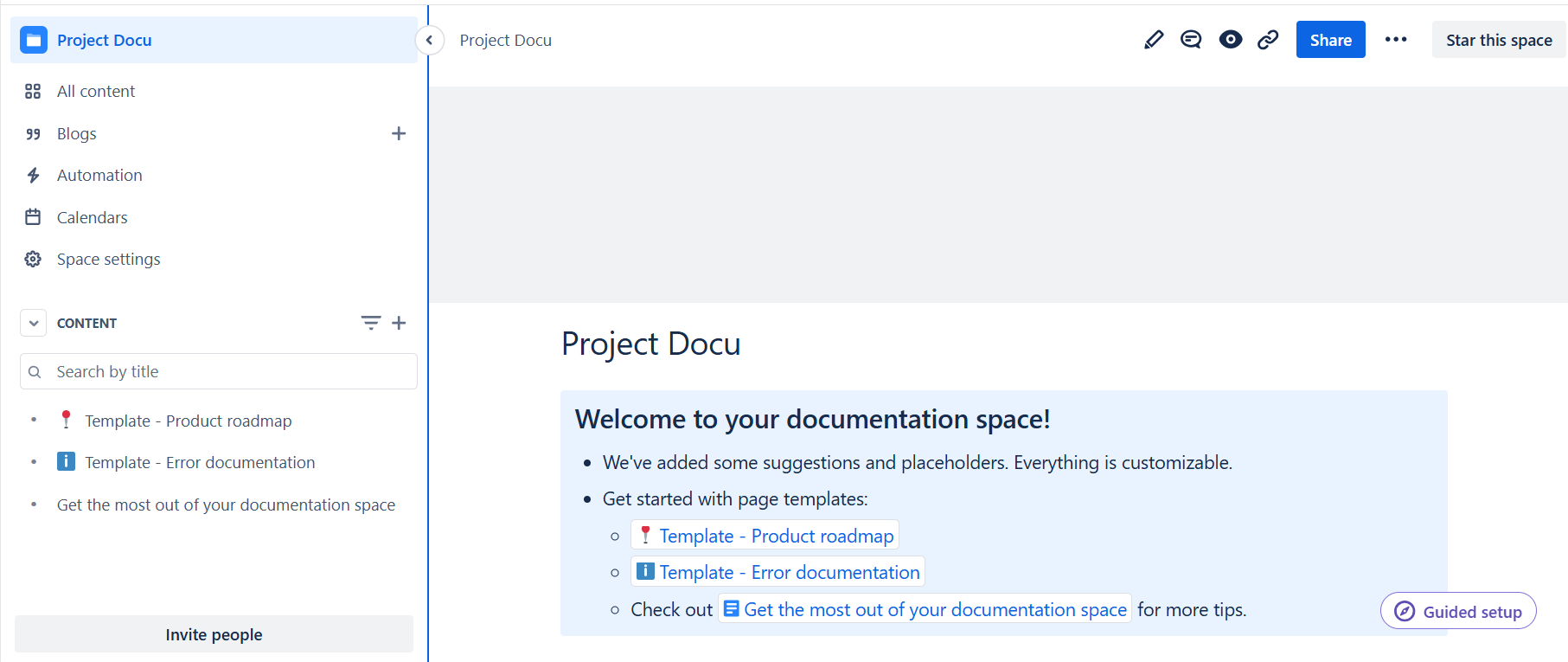Copy the page link via chain icon
The width and height of the screenshot is (1568, 662).
click(1268, 40)
